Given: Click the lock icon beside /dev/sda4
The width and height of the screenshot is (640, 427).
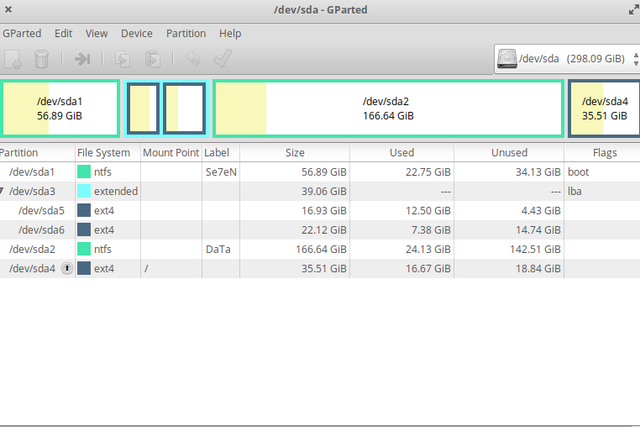Looking at the screenshot, I should pos(67,268).
